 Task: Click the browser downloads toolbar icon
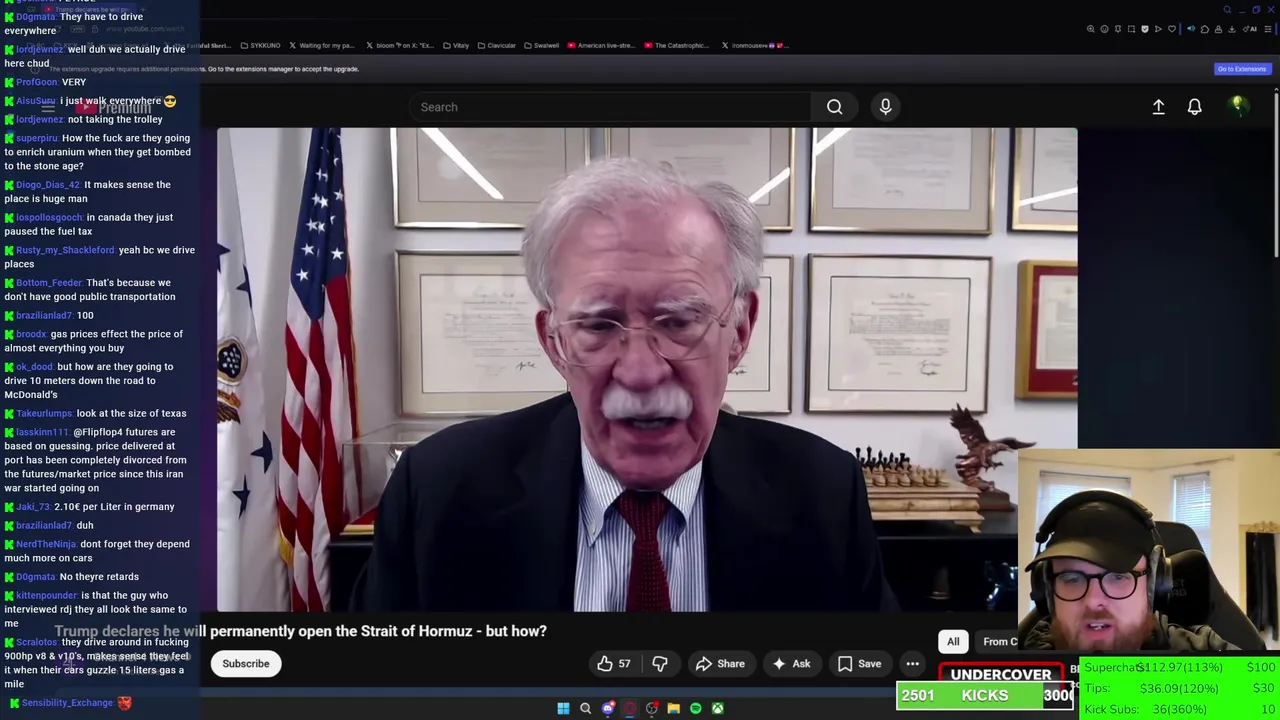pyautogui.click(x=1232, y=29)
